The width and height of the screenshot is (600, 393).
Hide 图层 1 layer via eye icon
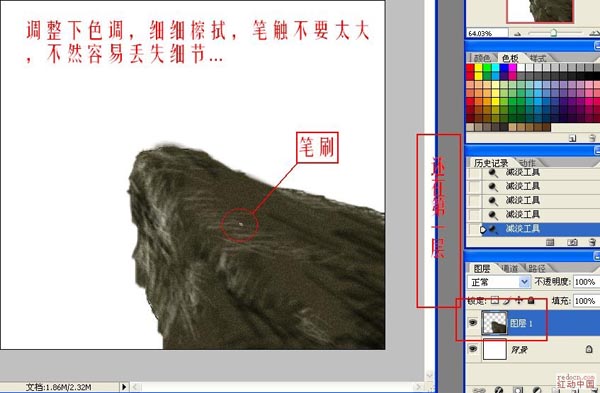(x=473, y=323)
